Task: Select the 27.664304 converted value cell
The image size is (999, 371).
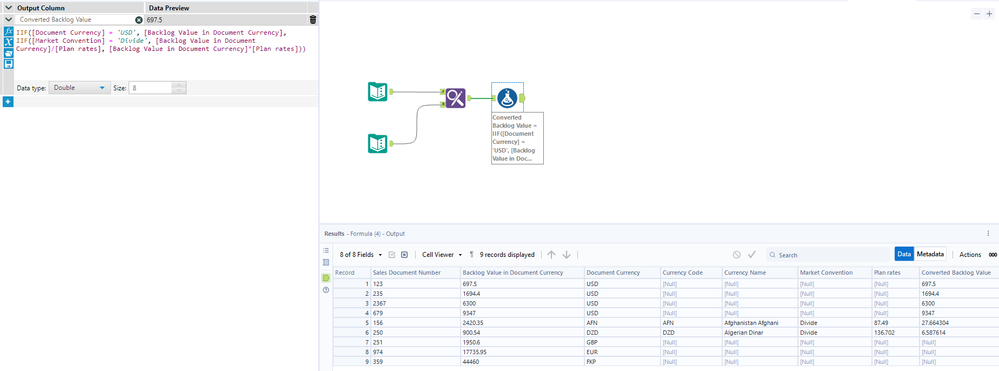Action: [959, 323]
